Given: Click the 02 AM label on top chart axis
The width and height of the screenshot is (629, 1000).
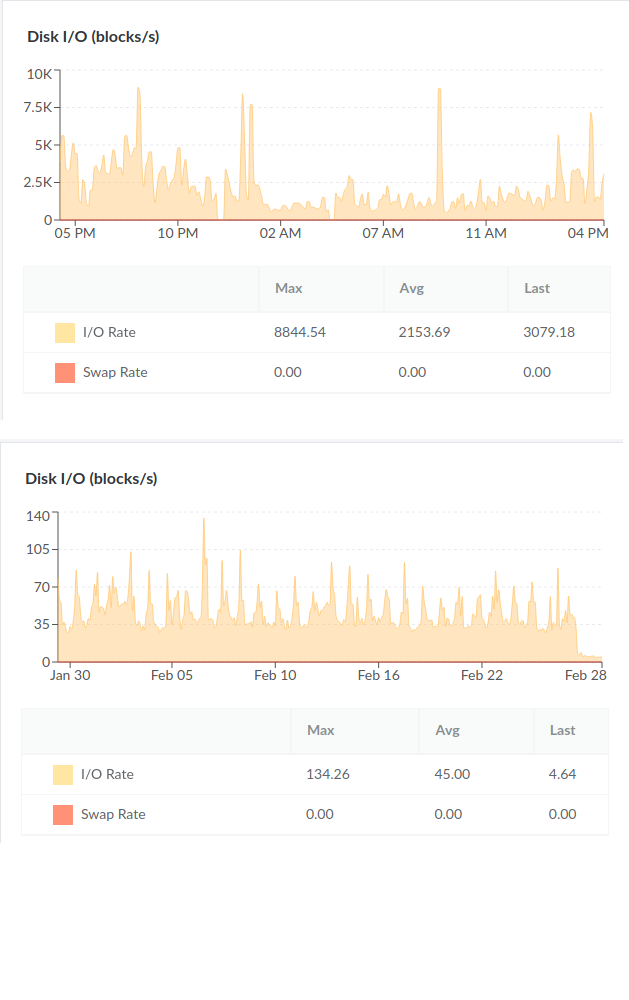Looking at the screenshot, I should click(x=280, y=233).
